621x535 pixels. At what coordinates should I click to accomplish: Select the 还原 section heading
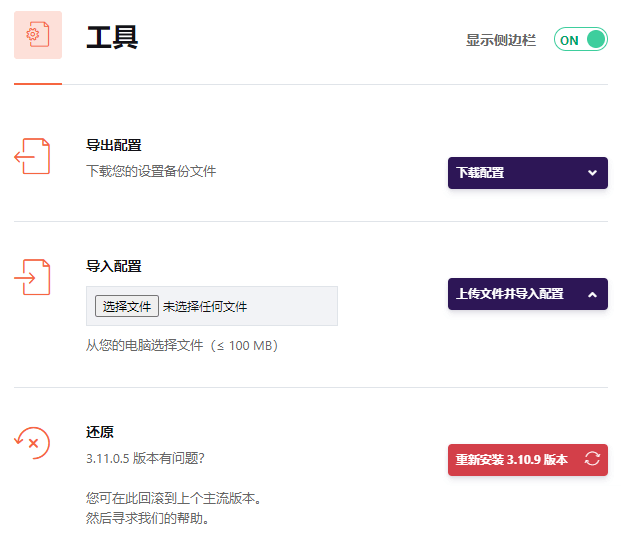coord(100,432)
